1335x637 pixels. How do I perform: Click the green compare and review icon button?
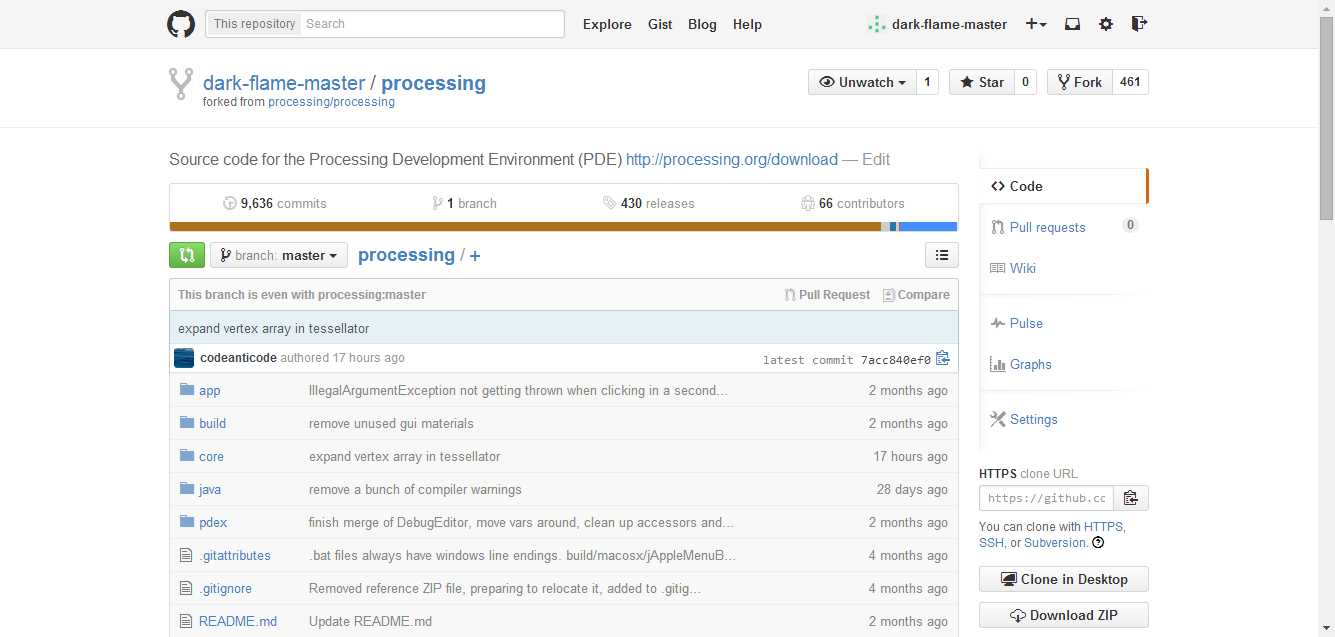[187, 255]
